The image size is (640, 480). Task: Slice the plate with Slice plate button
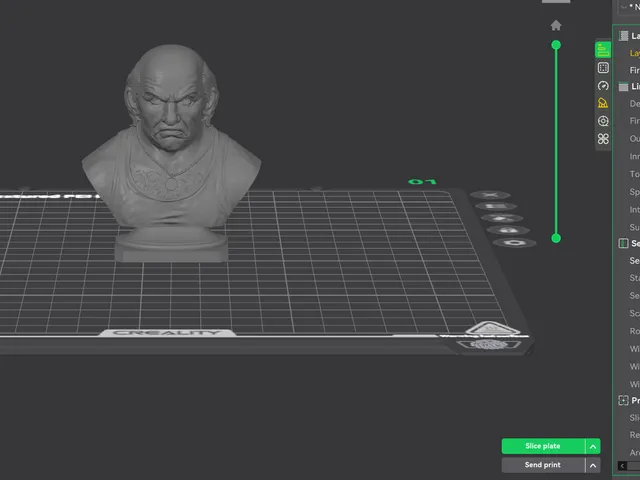tap(543, 446)
